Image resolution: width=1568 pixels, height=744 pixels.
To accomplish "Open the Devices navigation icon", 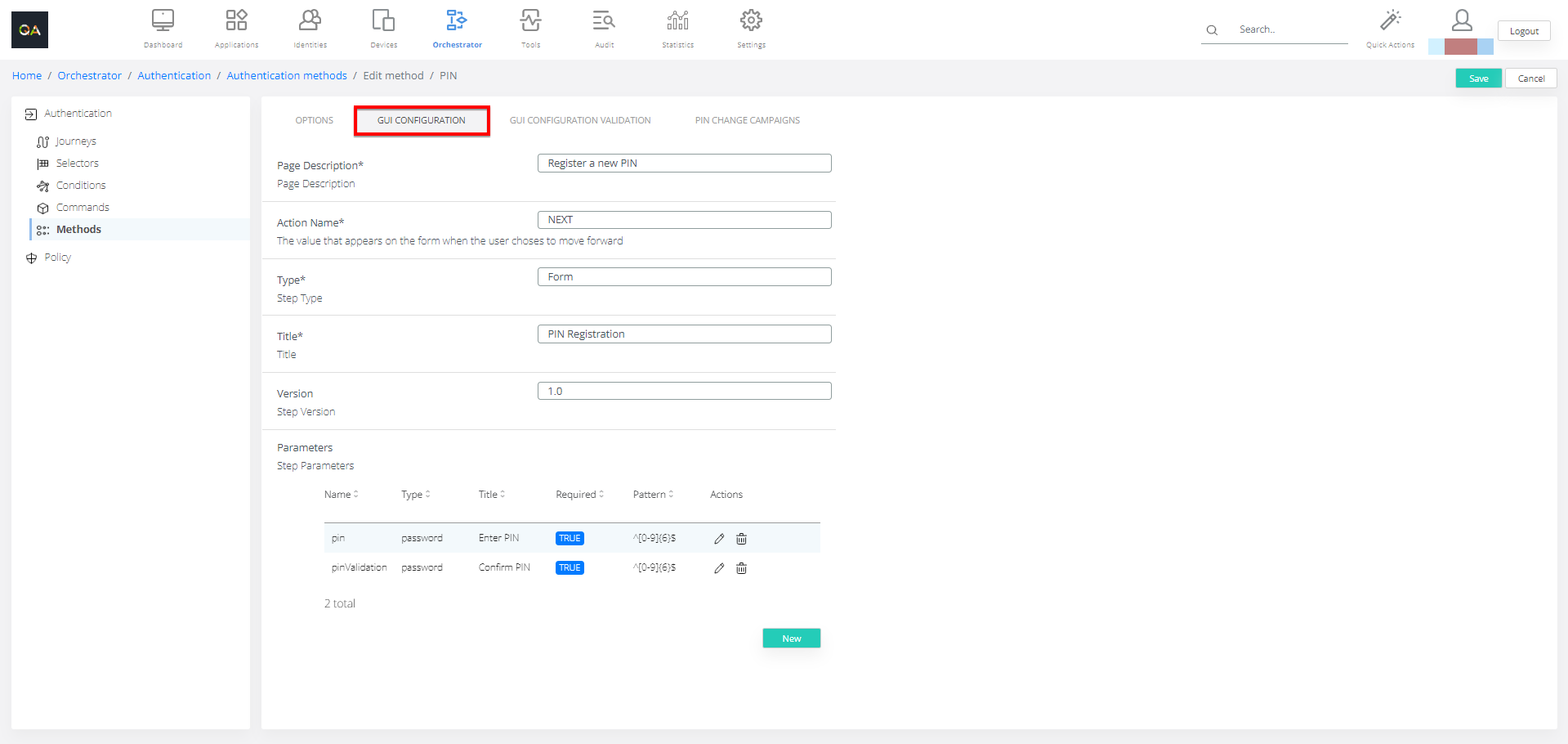I will (383, 20).
